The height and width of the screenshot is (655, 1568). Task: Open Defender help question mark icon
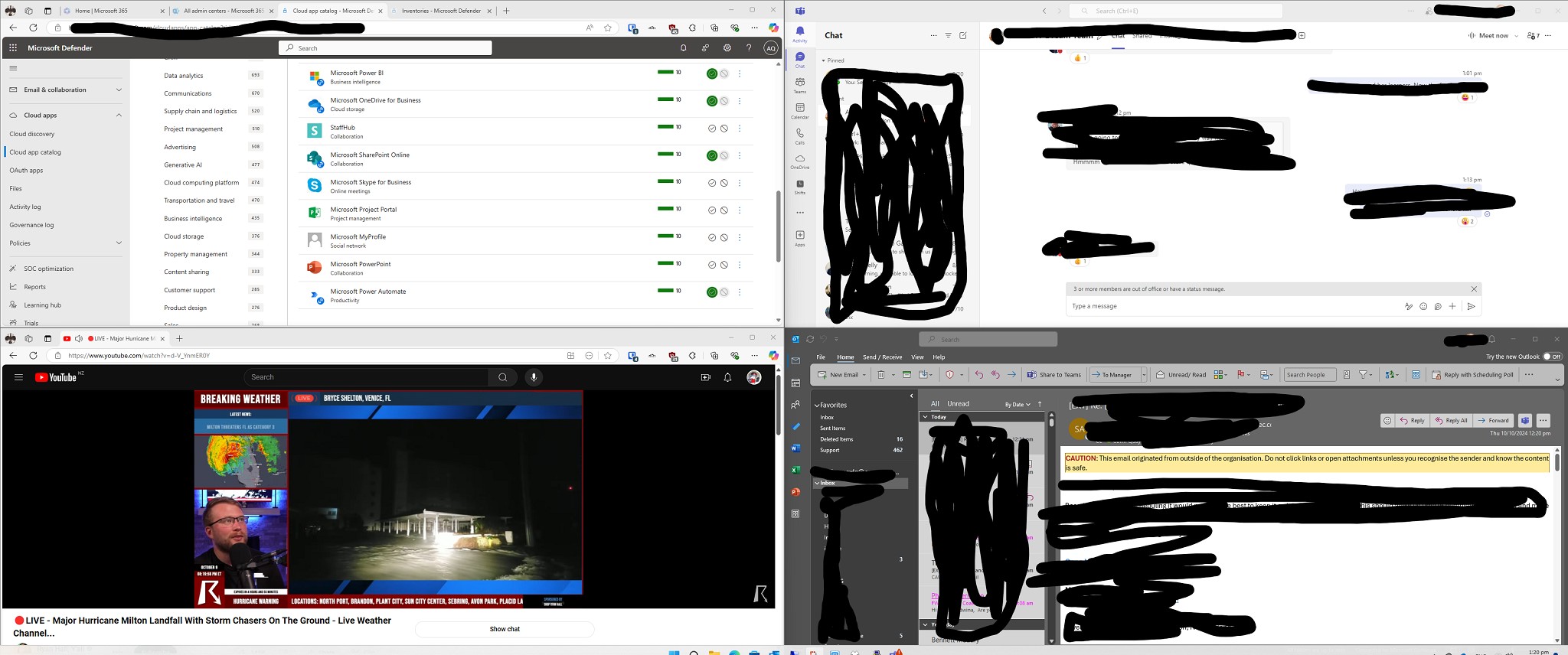749,47
